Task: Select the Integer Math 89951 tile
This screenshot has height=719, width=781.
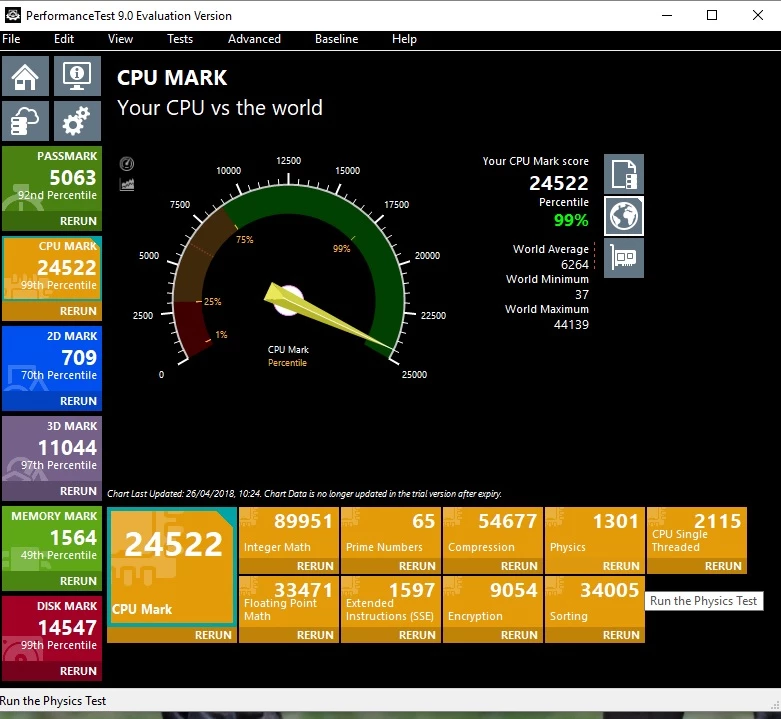Action: point(289,532)
